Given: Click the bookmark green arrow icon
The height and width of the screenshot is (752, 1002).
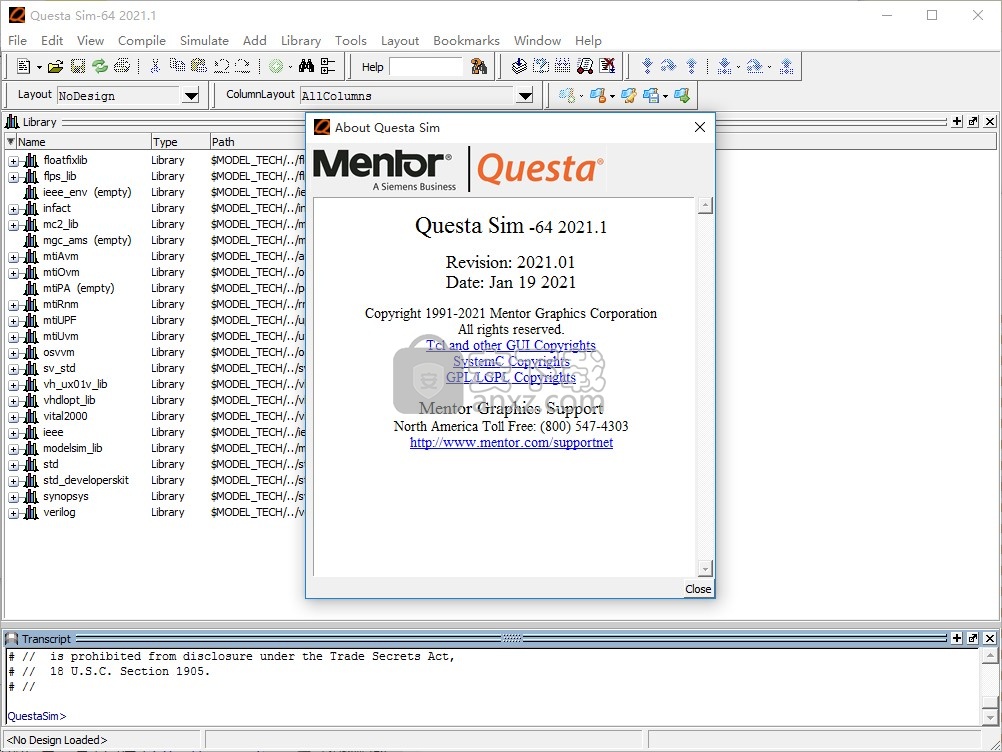Looking at the screenshot, I should point(682,96).
